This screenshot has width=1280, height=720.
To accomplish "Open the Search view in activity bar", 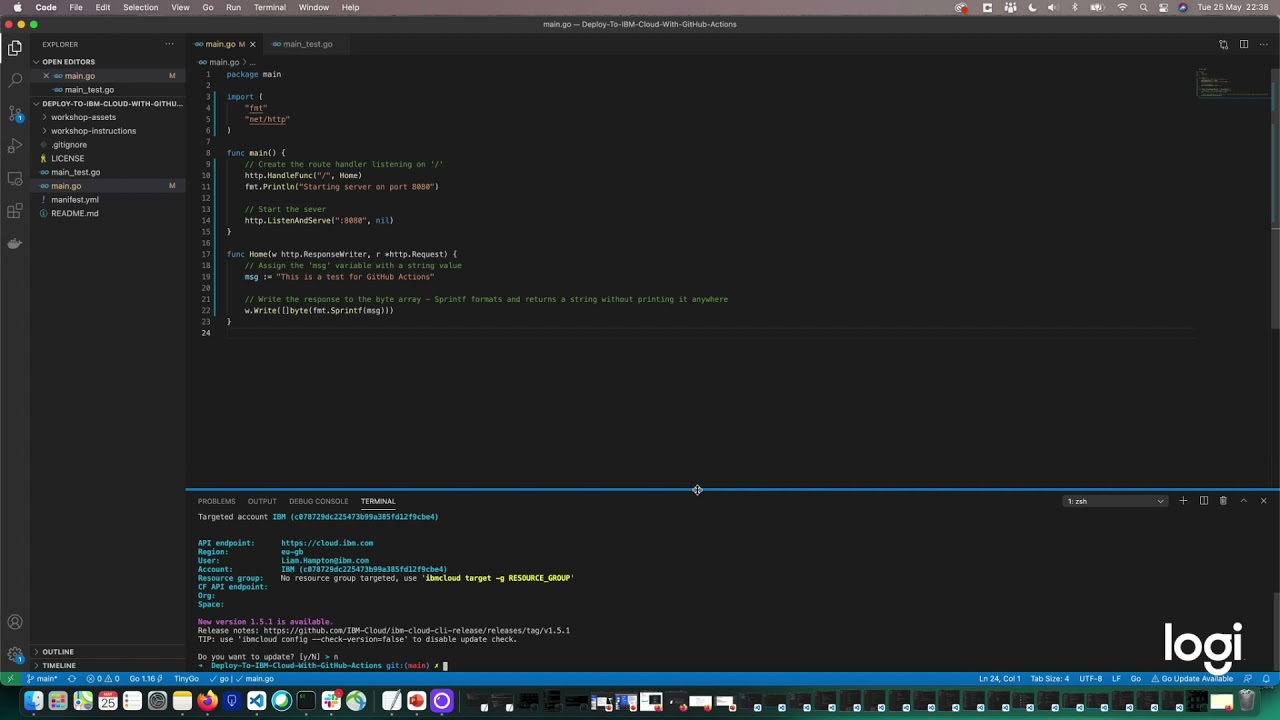I will point(15,79).
